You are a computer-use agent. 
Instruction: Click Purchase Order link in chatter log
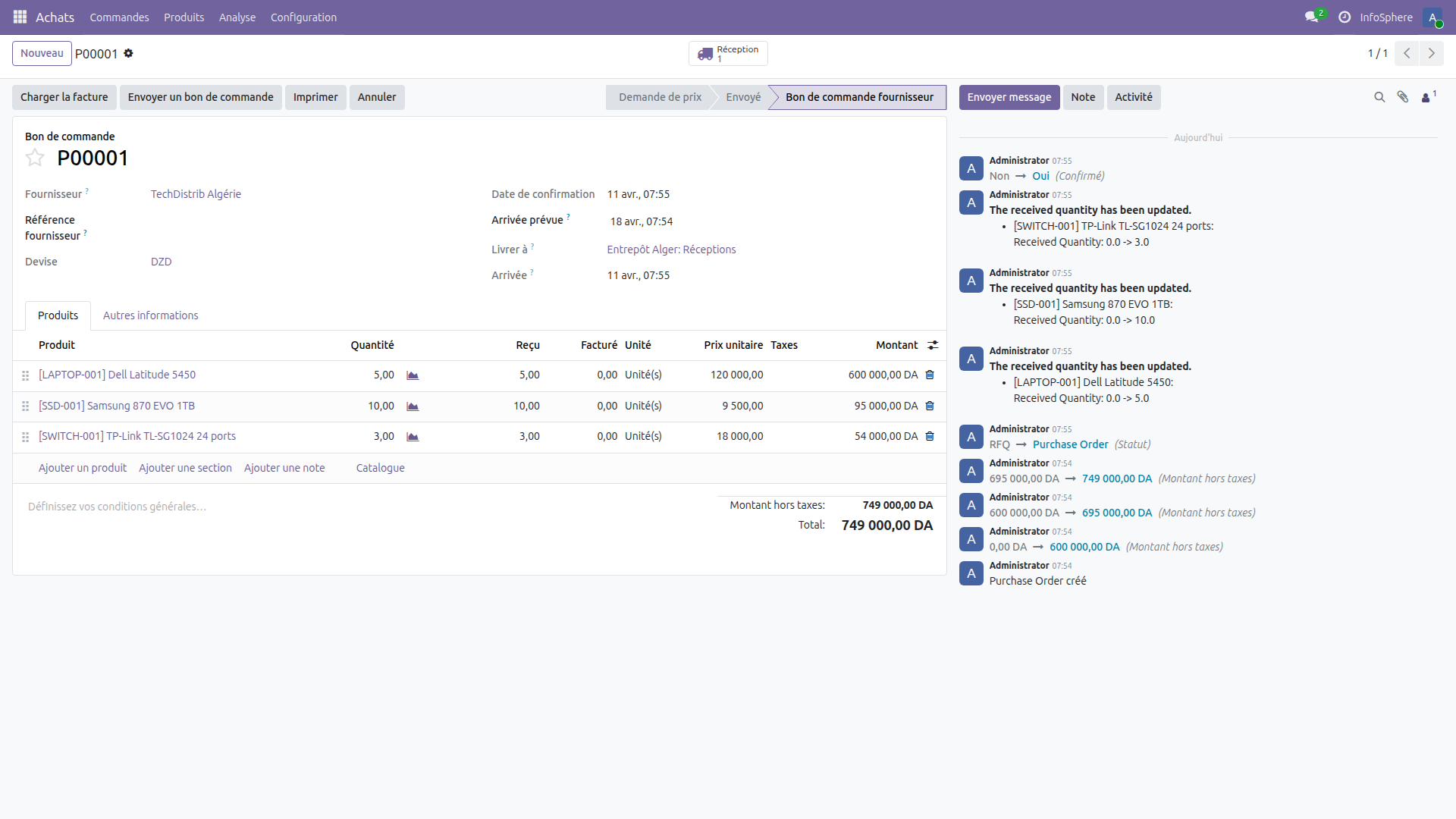pos(1071,444)
